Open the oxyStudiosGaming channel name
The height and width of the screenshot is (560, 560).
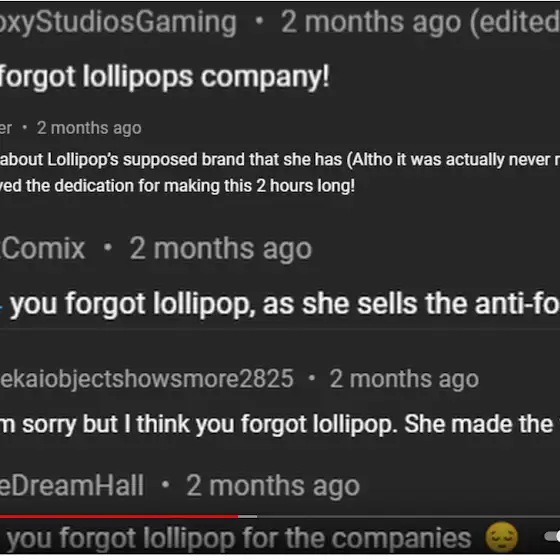(x=118, y=22)
